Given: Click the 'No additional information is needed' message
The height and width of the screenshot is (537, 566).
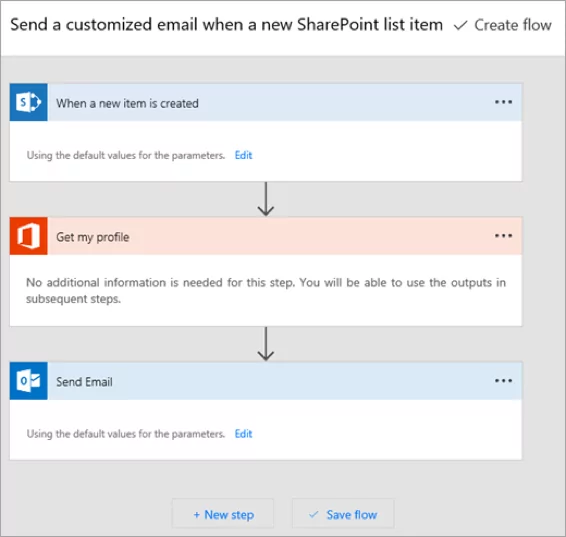Looking at the screenshot, I should pos(266,291).
